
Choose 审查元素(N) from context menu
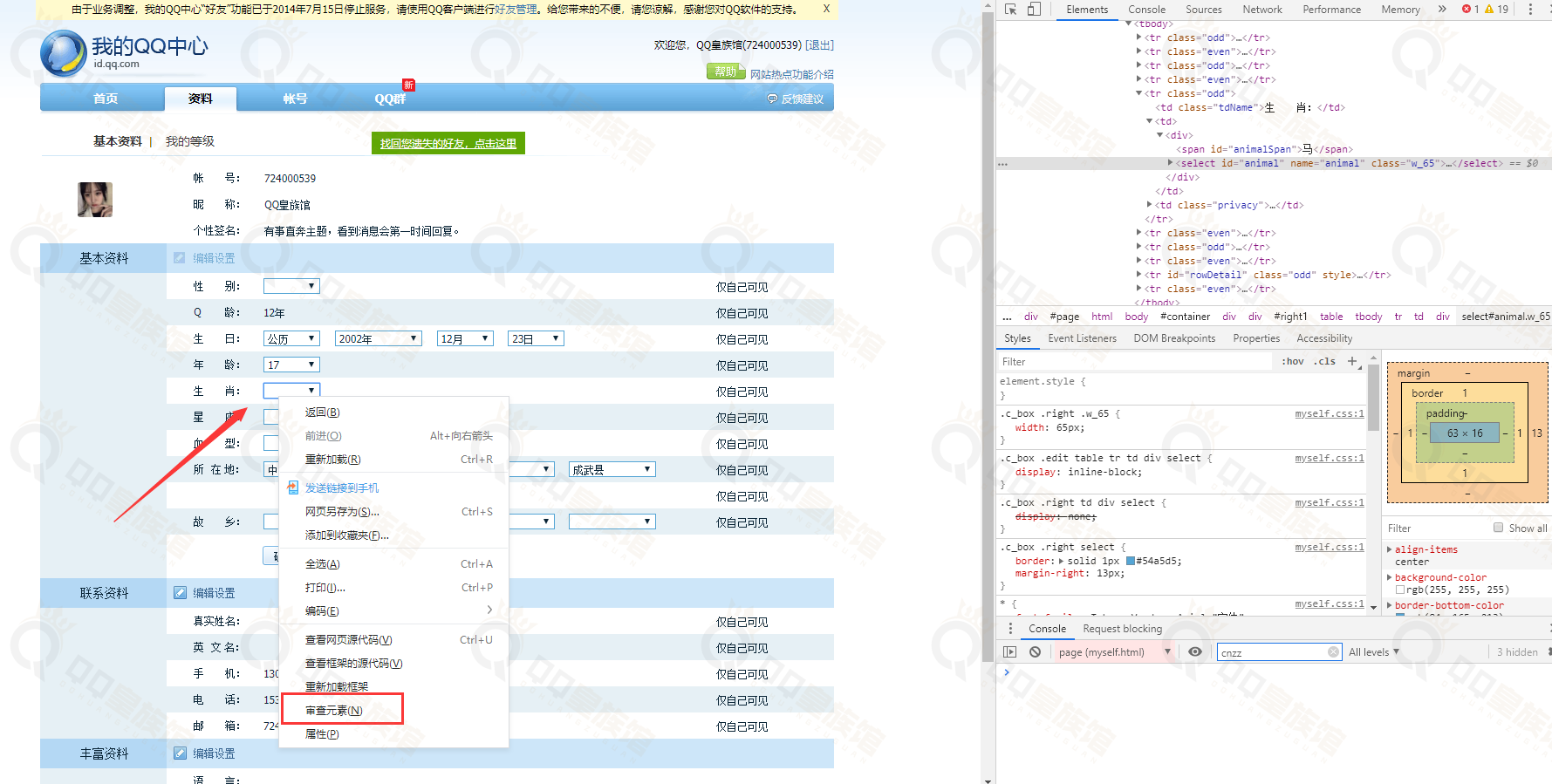tap(334, 711)
